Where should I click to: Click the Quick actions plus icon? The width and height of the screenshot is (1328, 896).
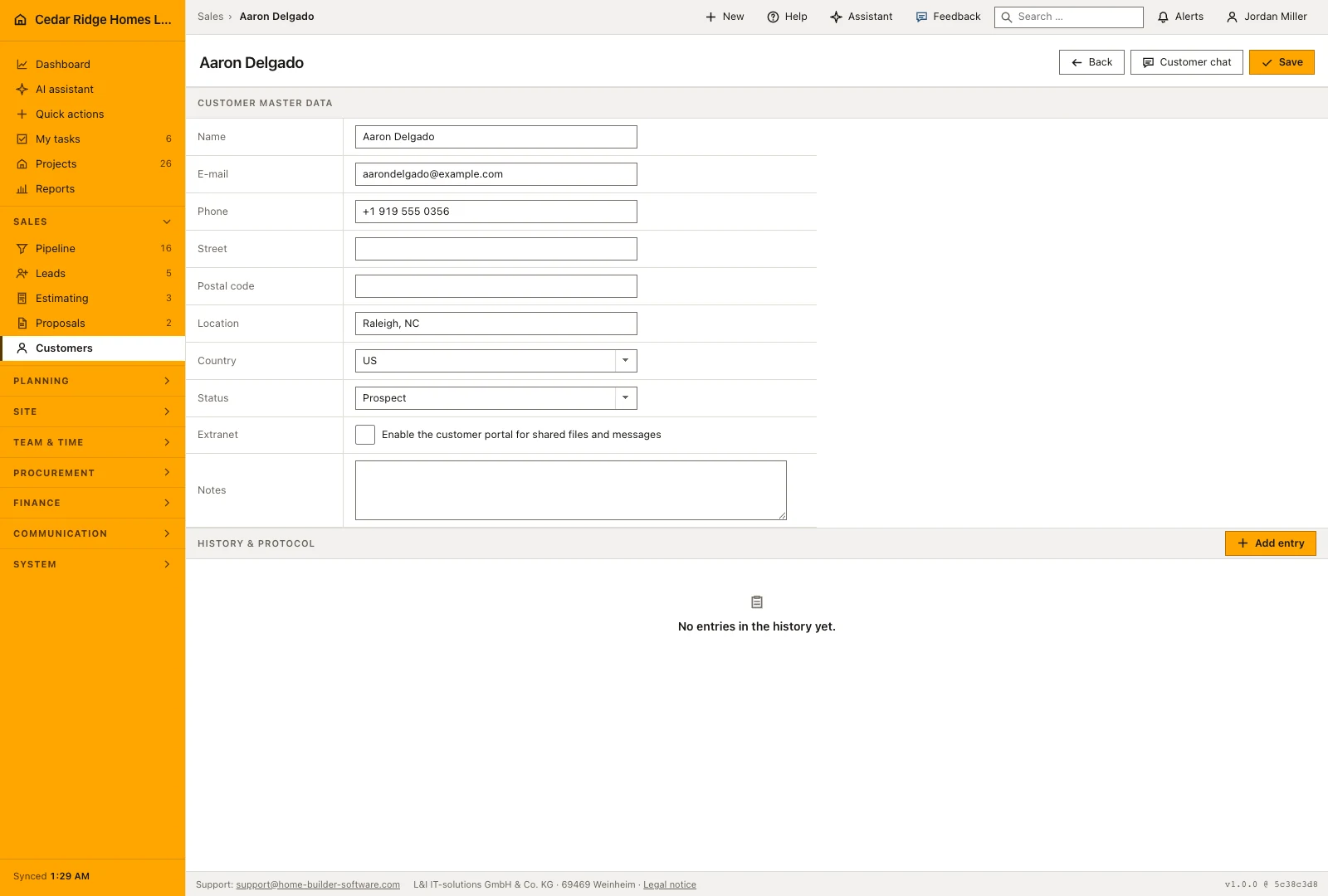(22, 114)
